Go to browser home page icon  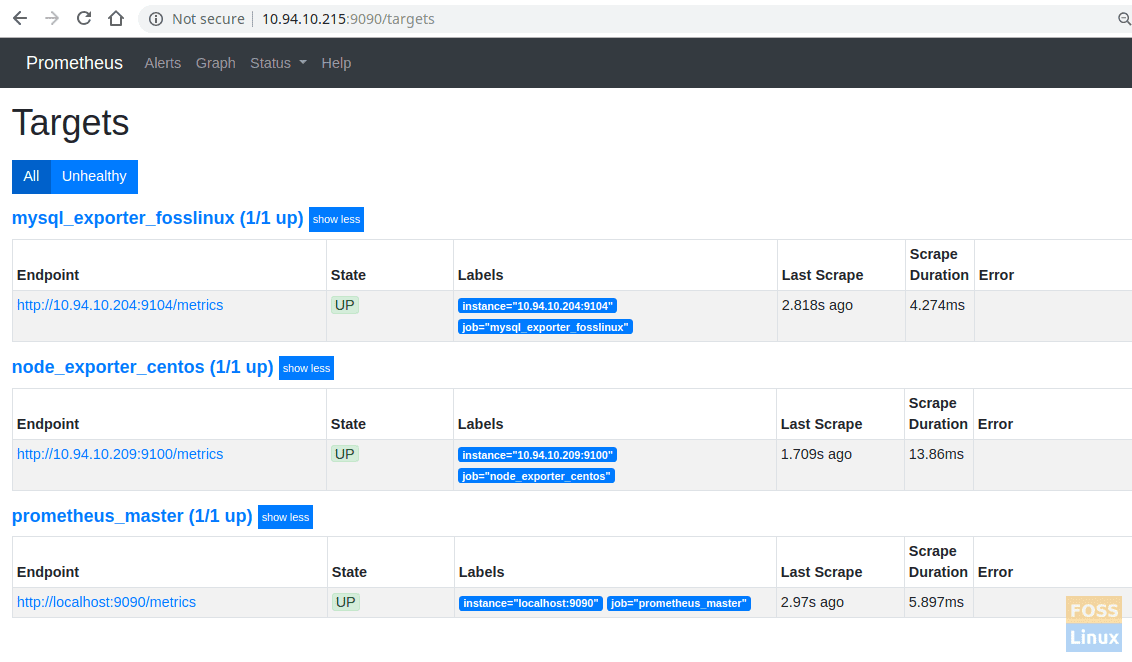[116, 18]
